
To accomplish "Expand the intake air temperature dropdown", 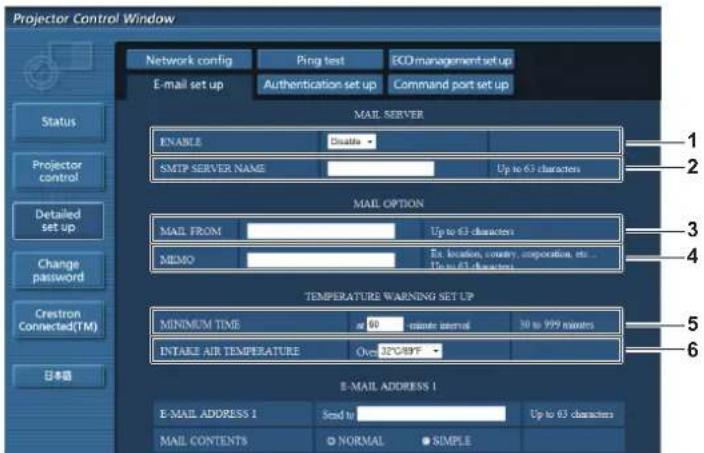I will click(x=410, y=351).
